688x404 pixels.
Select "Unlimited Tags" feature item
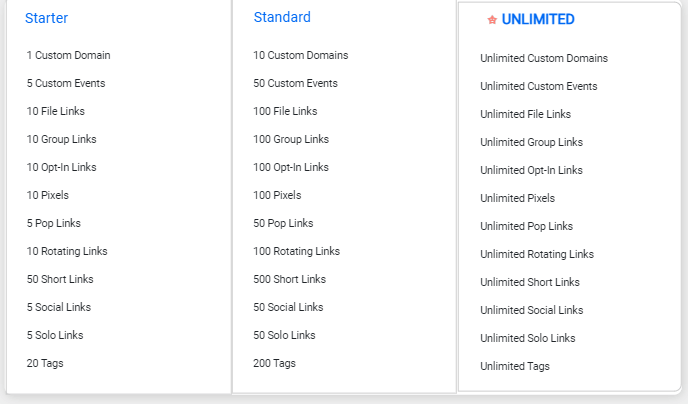515,366
